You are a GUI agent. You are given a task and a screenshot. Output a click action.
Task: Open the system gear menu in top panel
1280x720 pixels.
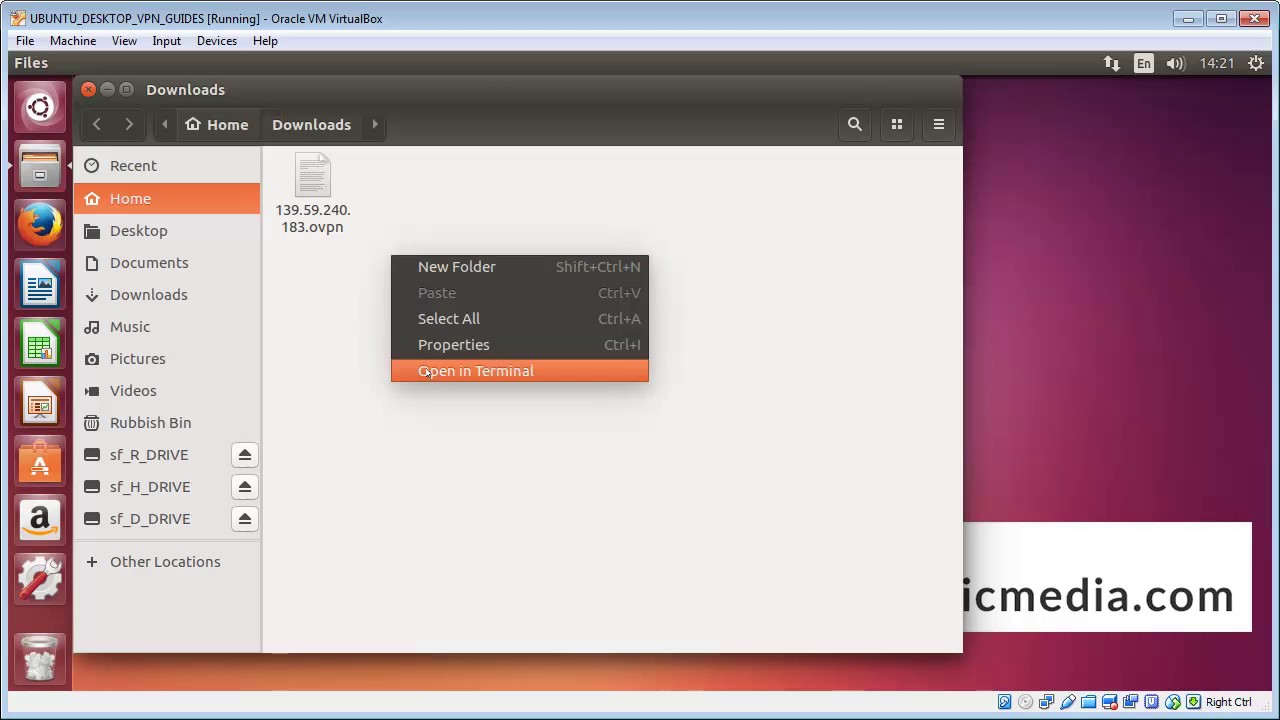(x=1255, y=63)
